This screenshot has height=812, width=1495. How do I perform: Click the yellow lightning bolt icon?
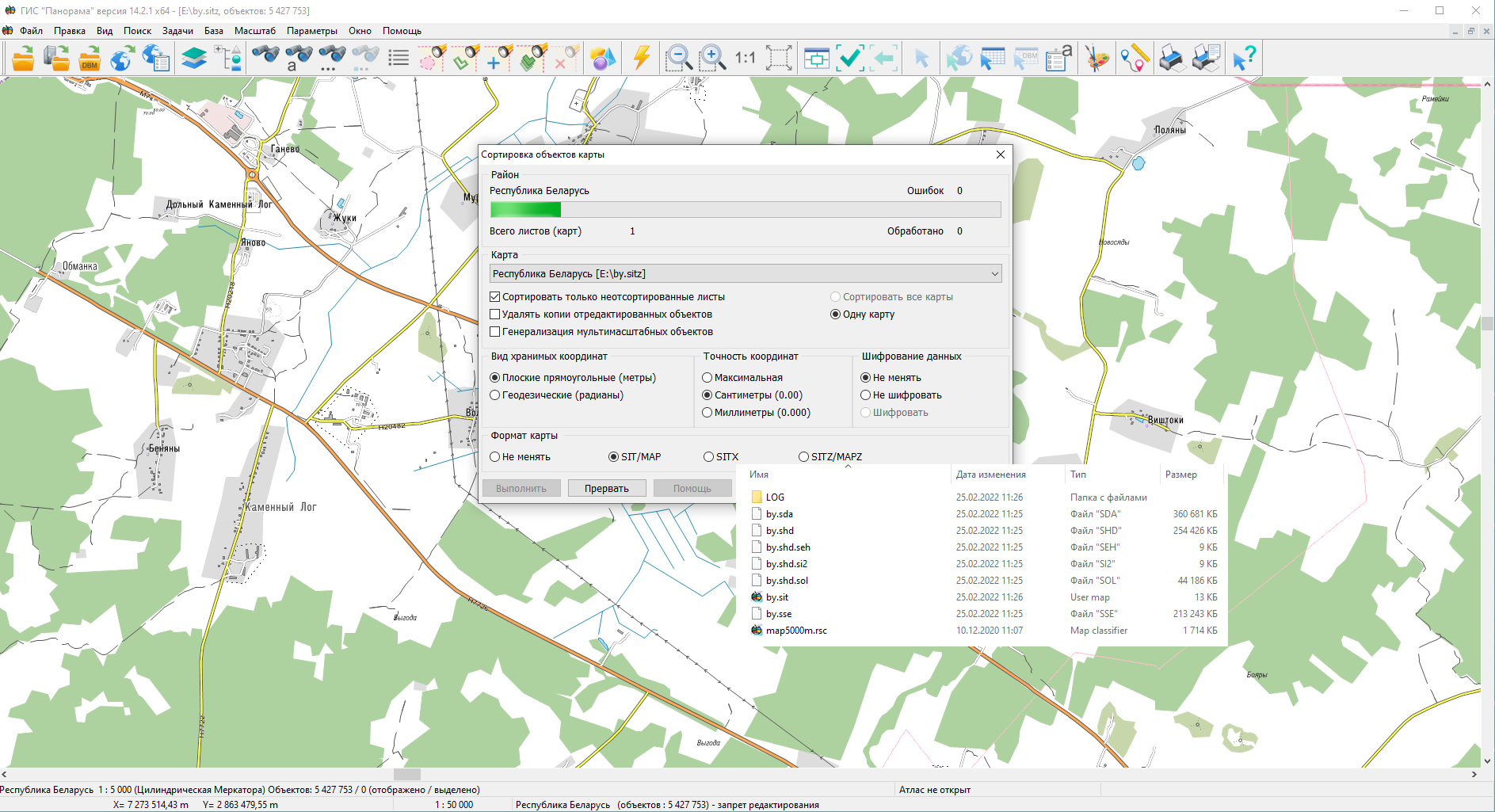641,59
